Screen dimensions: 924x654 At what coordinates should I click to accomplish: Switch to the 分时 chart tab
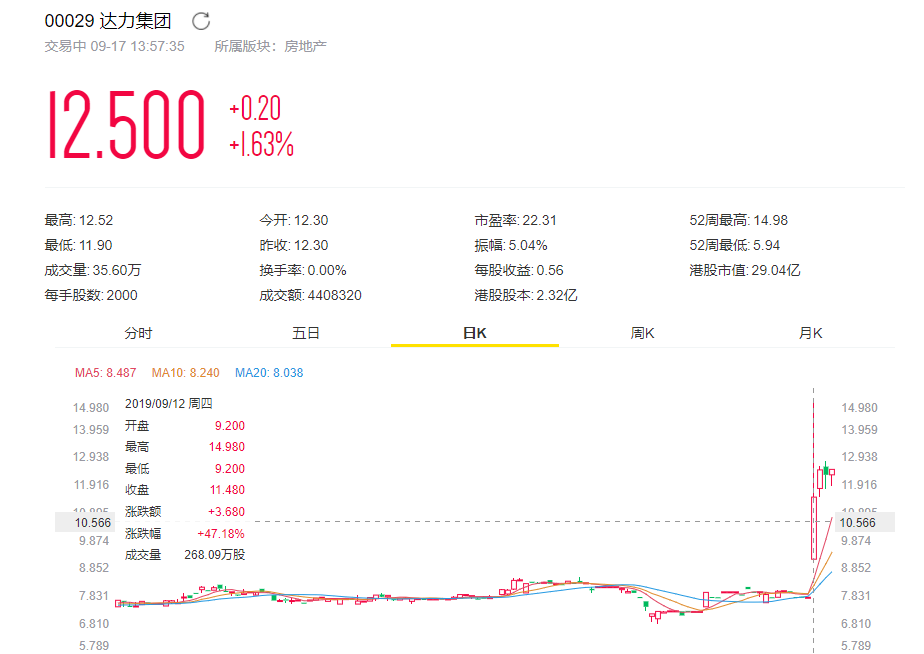tap(138, 333)
